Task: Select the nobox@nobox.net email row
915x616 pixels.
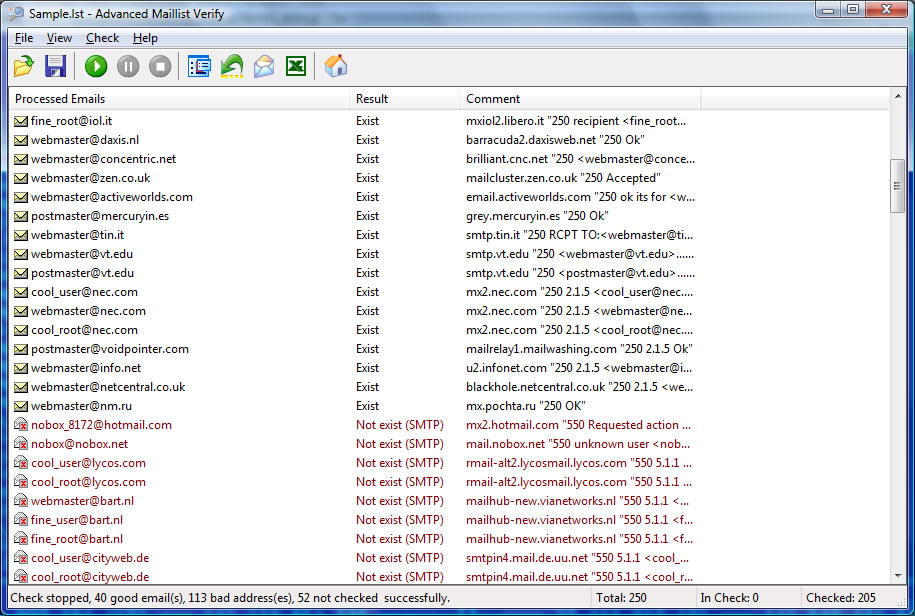Action: (x=79, y=444)
